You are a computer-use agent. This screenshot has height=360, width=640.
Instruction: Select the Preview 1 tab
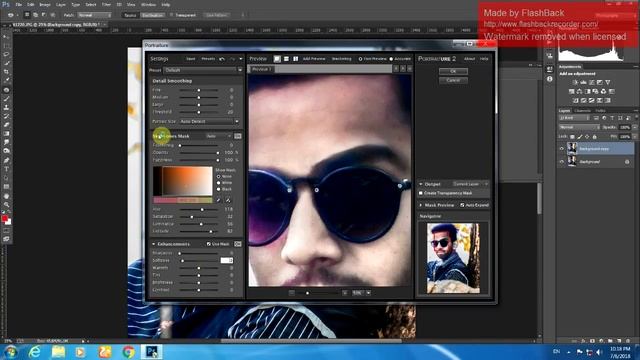coord(261,69)
